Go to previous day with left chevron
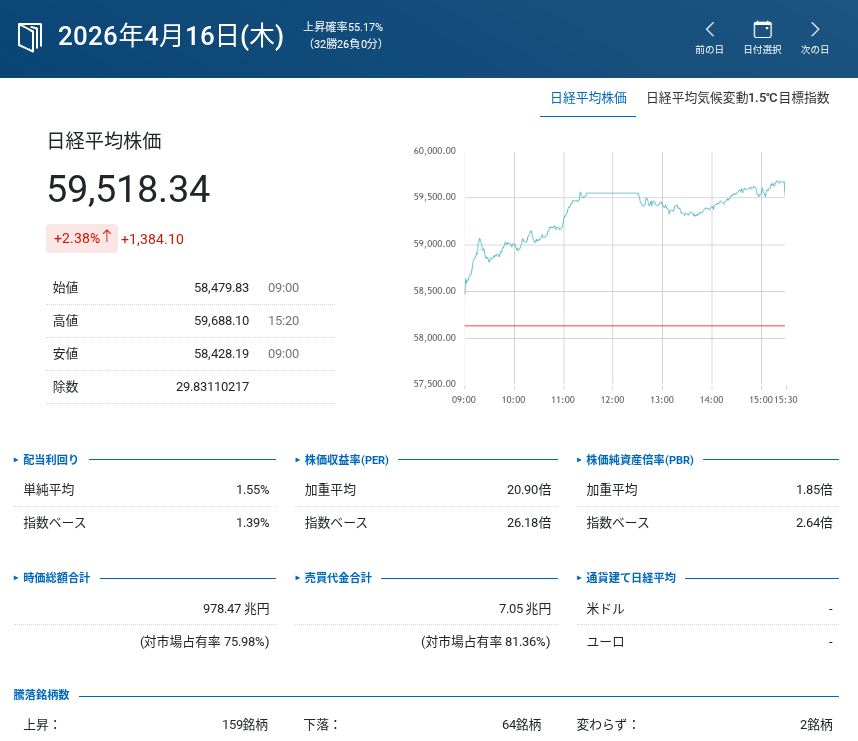 click(709, 30)
